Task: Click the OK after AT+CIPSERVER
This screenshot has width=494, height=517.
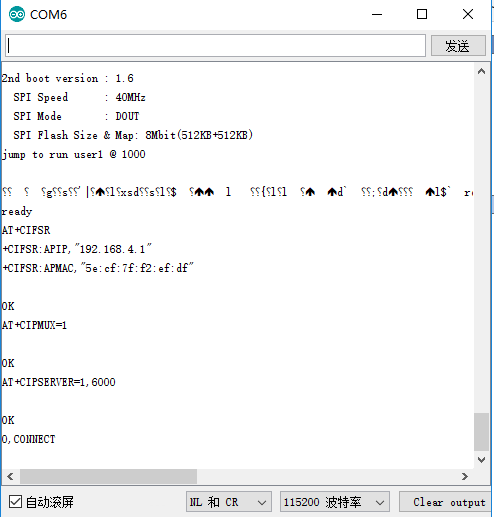Action: (8, 420)
